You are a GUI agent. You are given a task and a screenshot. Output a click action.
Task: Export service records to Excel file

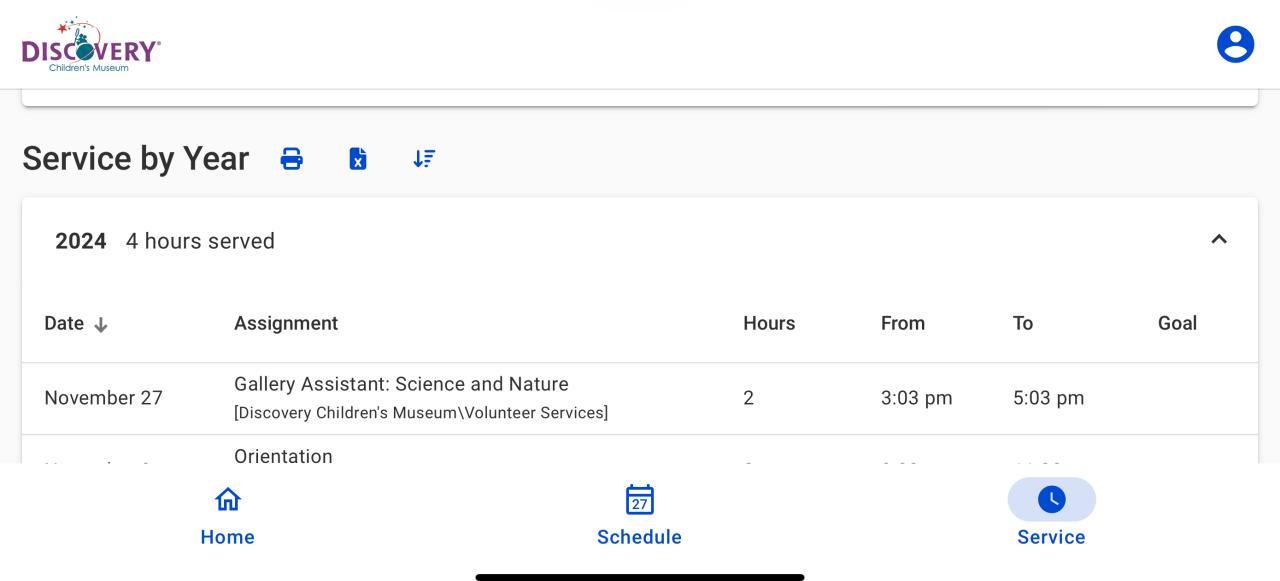pyautogui.click(x=358, y=159)
